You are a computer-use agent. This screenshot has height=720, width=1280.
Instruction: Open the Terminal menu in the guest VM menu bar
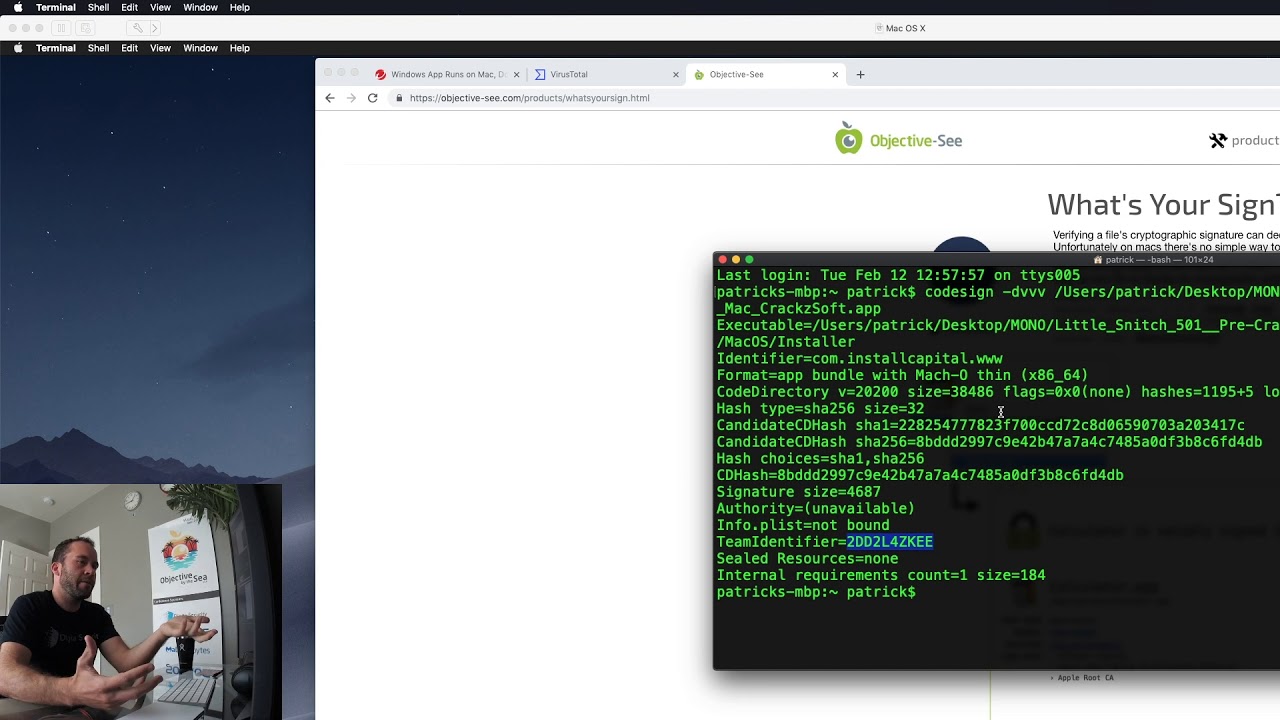(56, 48)
